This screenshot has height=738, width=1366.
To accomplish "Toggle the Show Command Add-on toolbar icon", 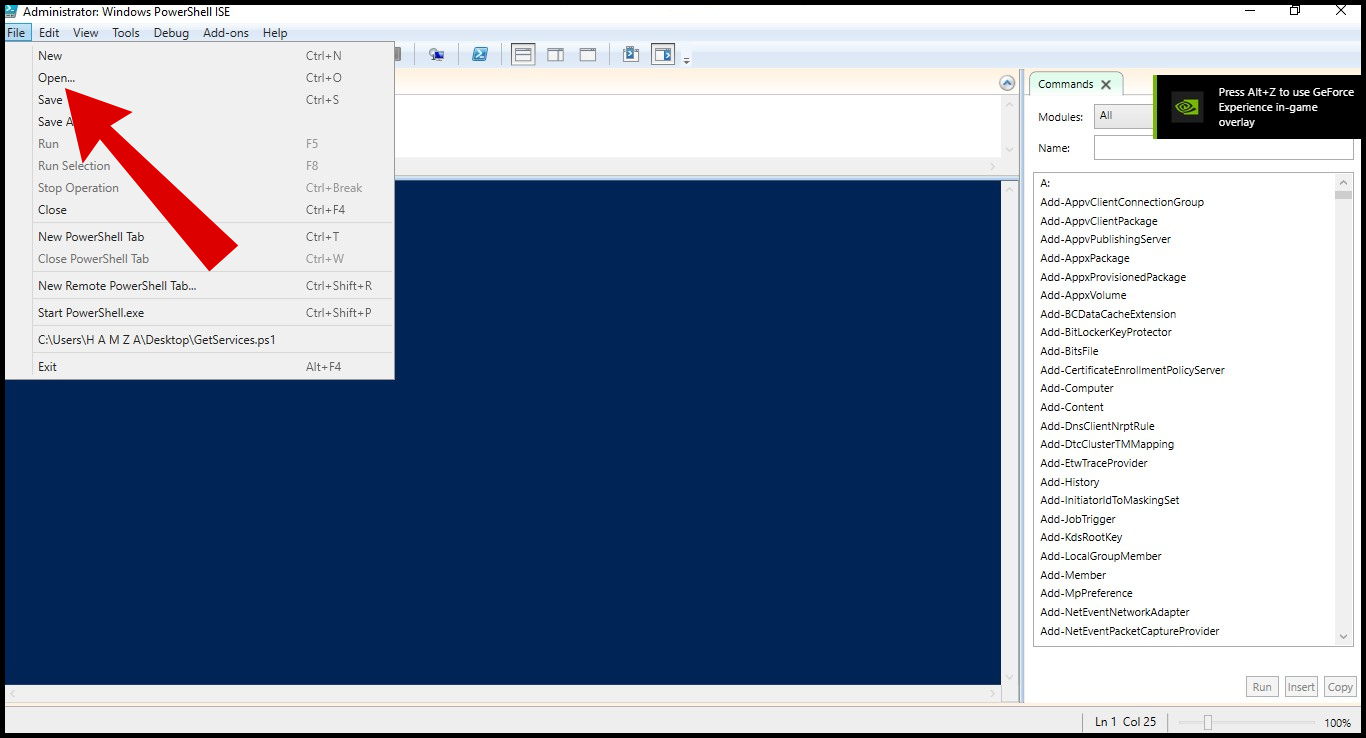I will (663, 55).
